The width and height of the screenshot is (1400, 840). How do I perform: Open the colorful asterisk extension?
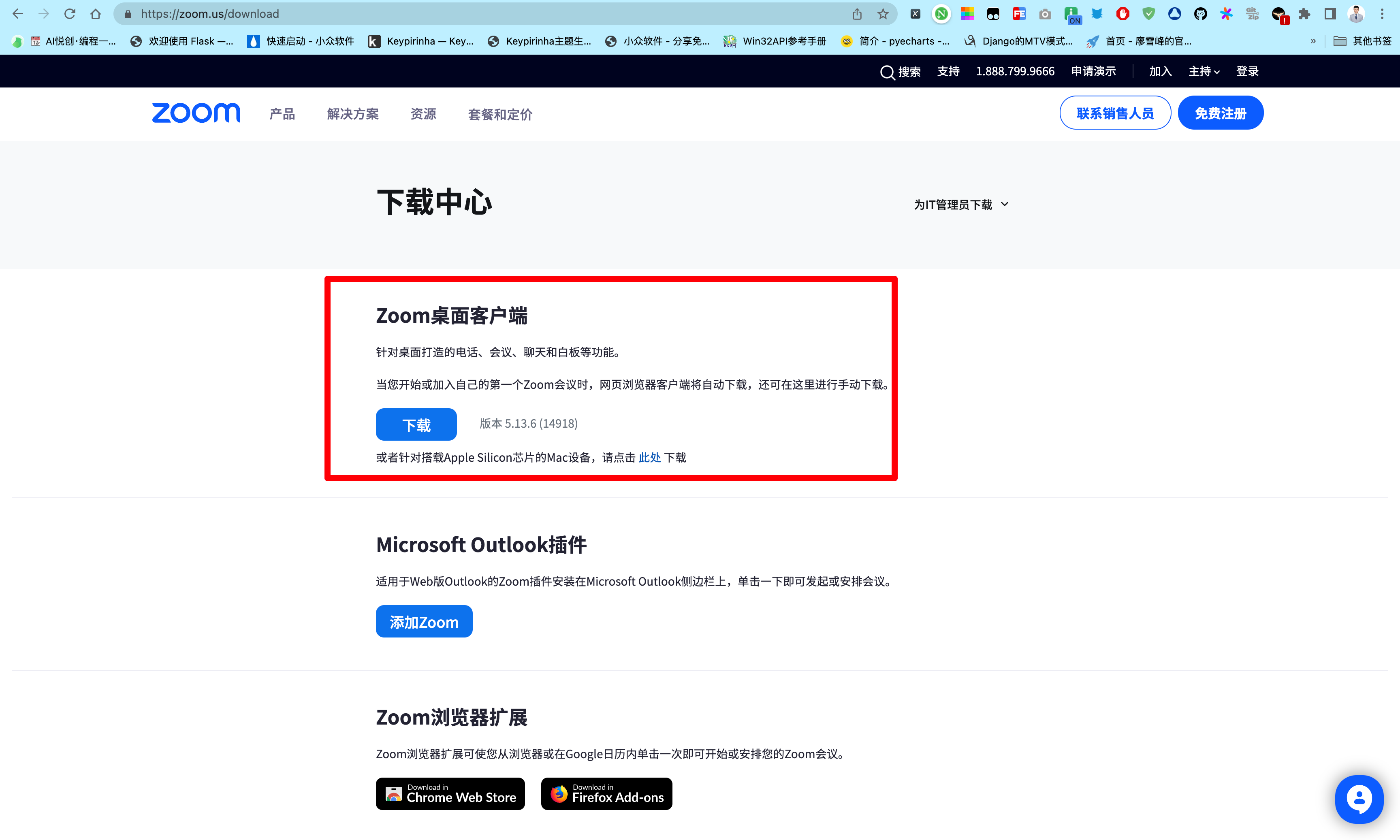[x=1226, y=14]
